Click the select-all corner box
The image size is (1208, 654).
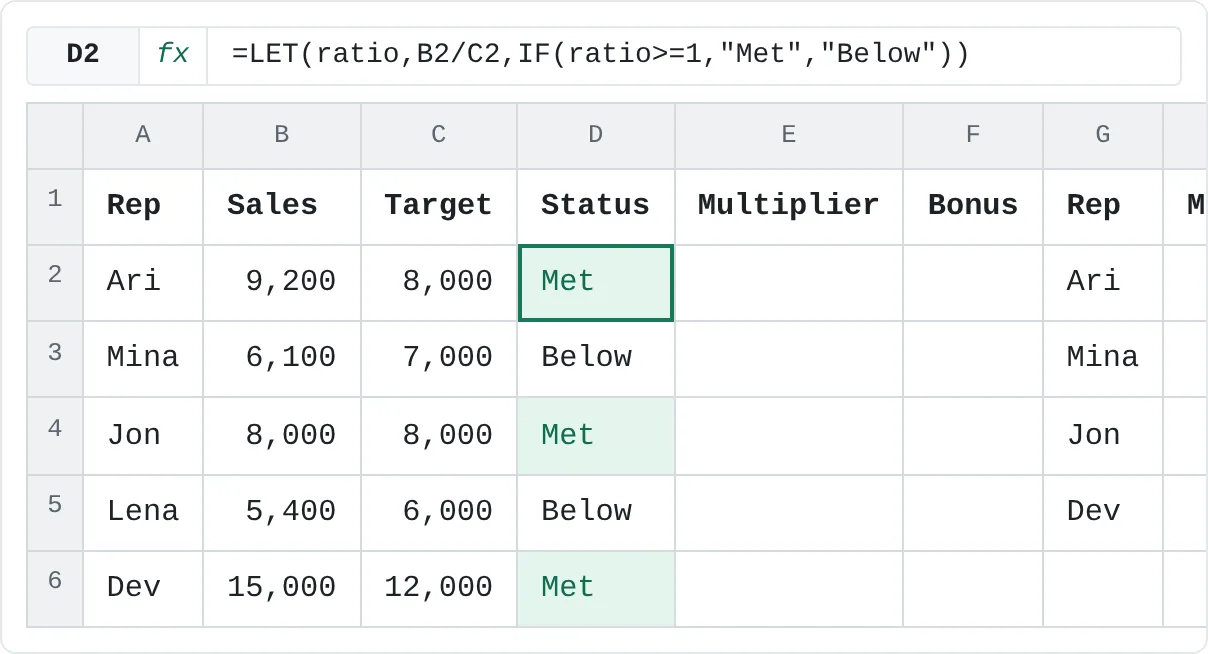pyautogui.click(x=55, y=135)
